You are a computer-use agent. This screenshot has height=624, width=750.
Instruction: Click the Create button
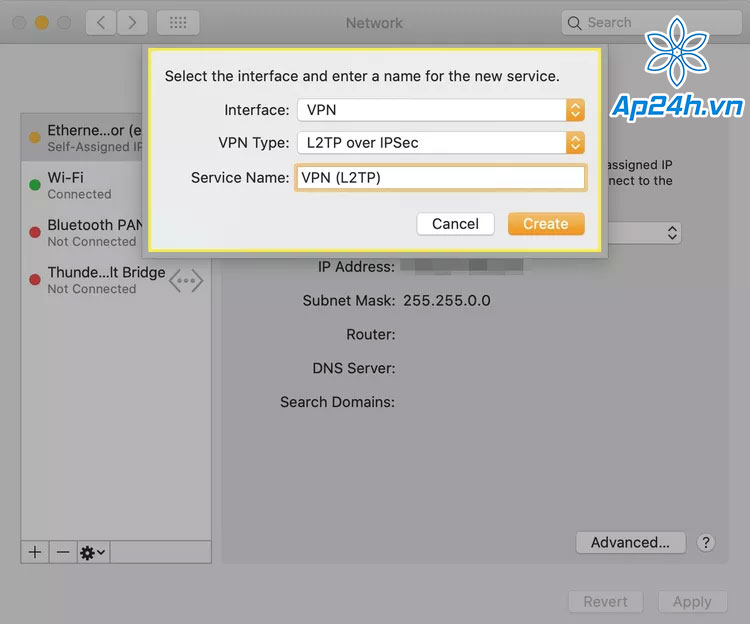pyautogui.click(x=546, y=224)
